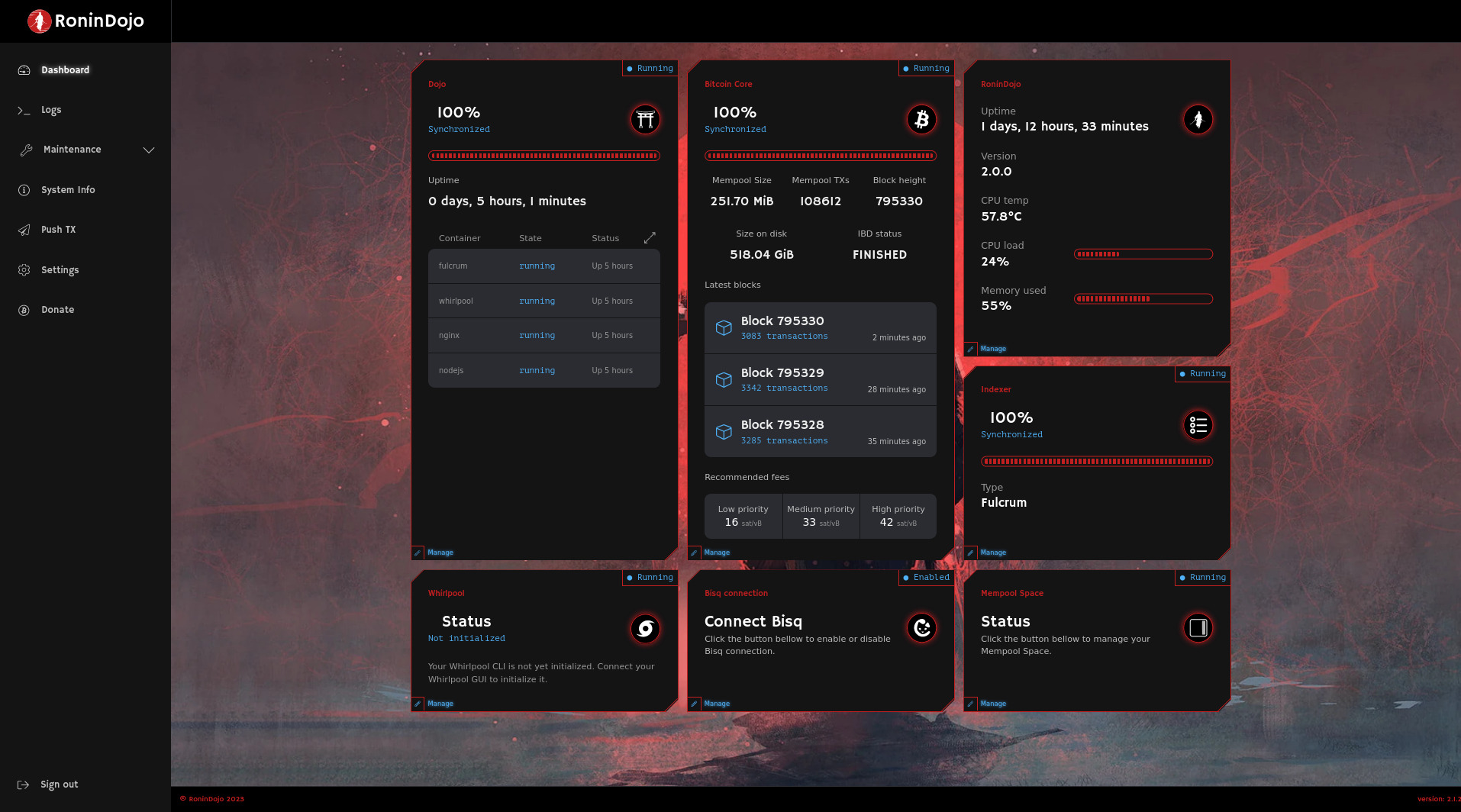
Task: Click the Maintenance wrench icon
Action: (x=26, y=150)
